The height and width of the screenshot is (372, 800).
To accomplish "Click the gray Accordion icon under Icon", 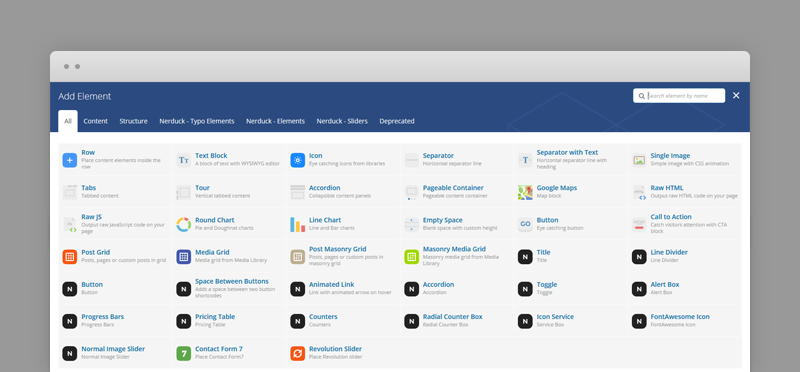I will pyautogui.click(x=297, y=192).
